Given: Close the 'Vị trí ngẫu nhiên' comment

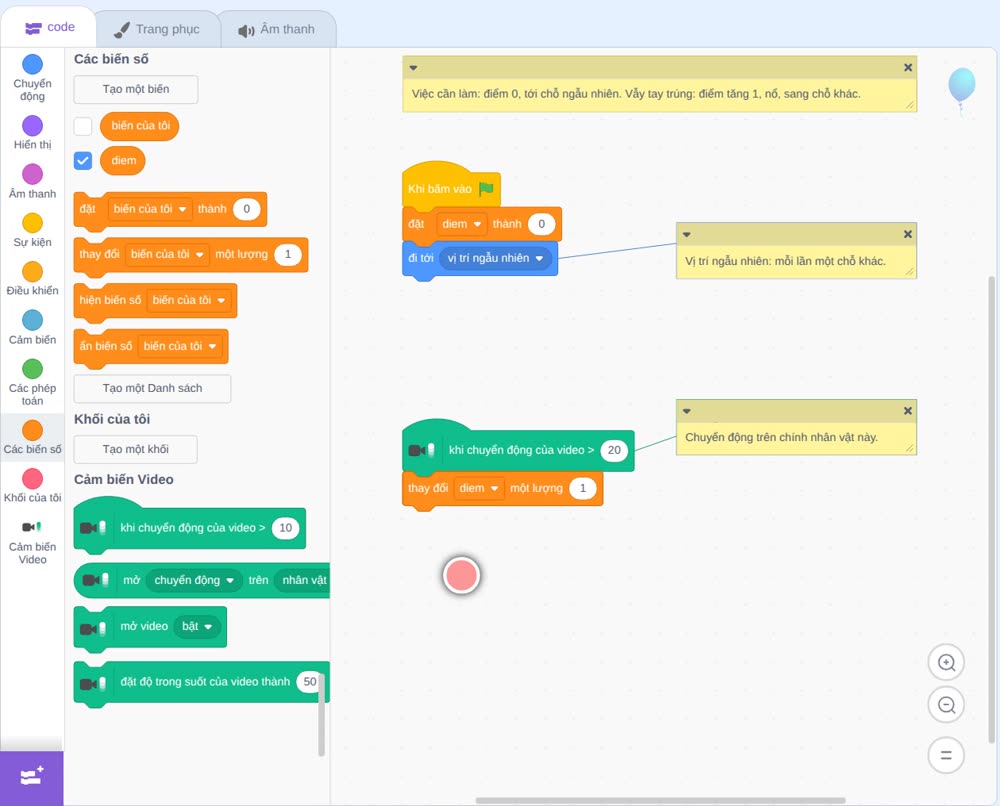Looking at the screenshot, I should [x=908, y=235].
